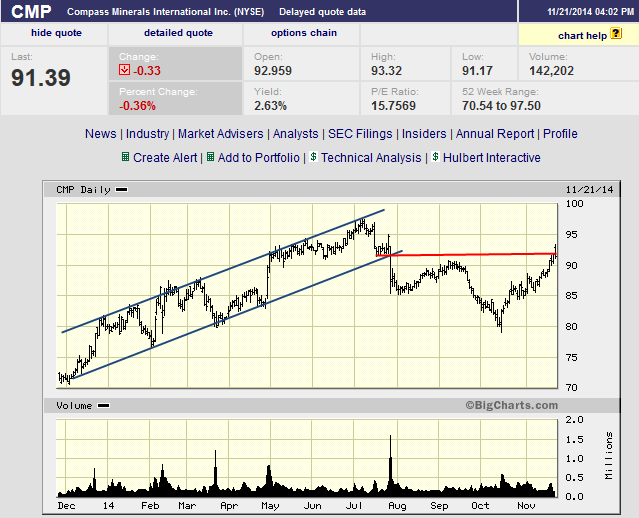Click the 11/21/2014 04:02 PM timestamp
Image resolution: width=639 pixels, height=518 pixels.
click(591, 12)
